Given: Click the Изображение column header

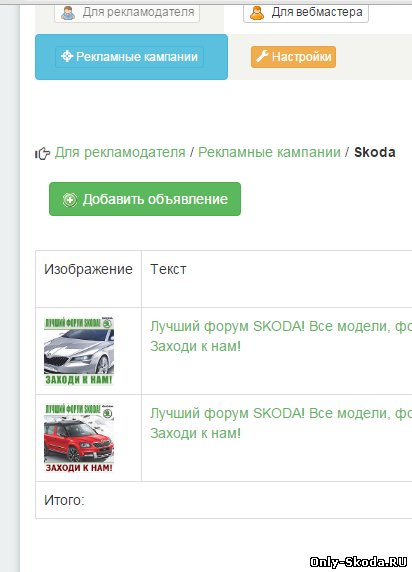Looking at the screenshot, I should [88, 269].
